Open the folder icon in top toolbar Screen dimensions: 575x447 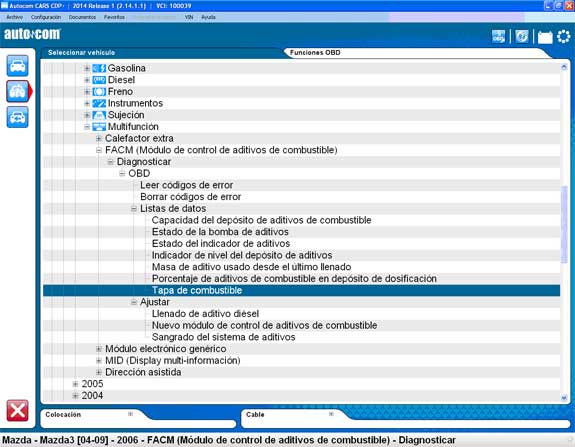click(545, 37)
